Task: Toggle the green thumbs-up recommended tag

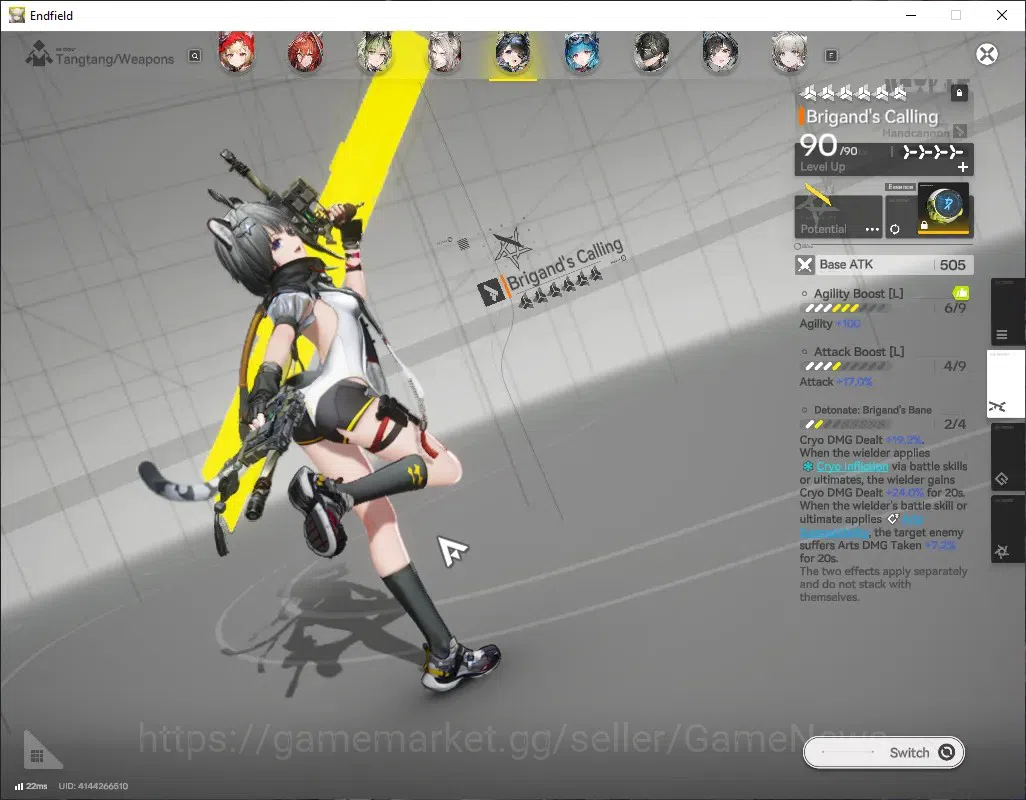Action: (960, 292)
